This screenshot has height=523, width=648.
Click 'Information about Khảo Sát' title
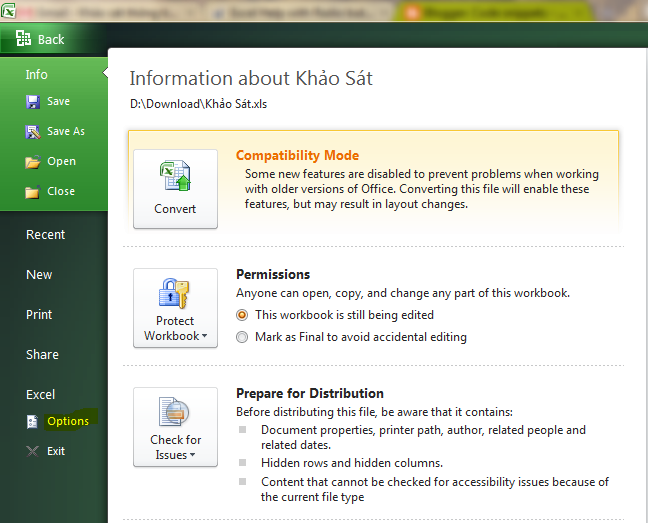(251, 78)
